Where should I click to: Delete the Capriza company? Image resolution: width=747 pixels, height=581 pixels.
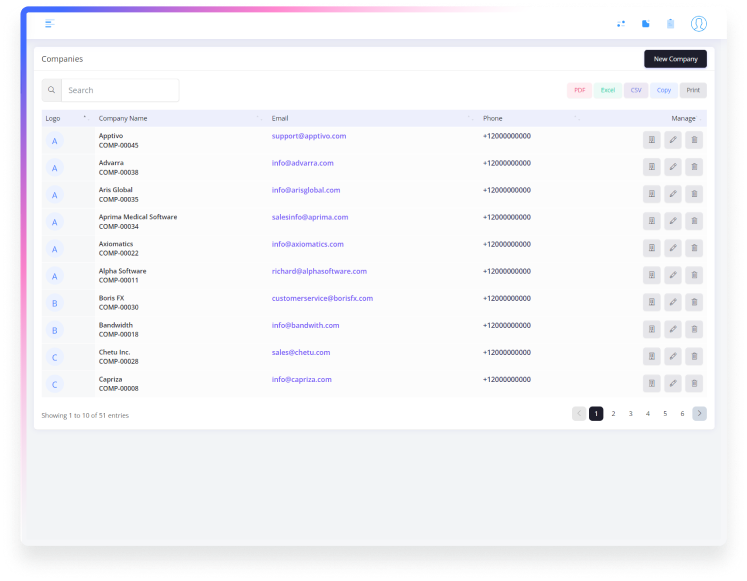tap(694, 383)
